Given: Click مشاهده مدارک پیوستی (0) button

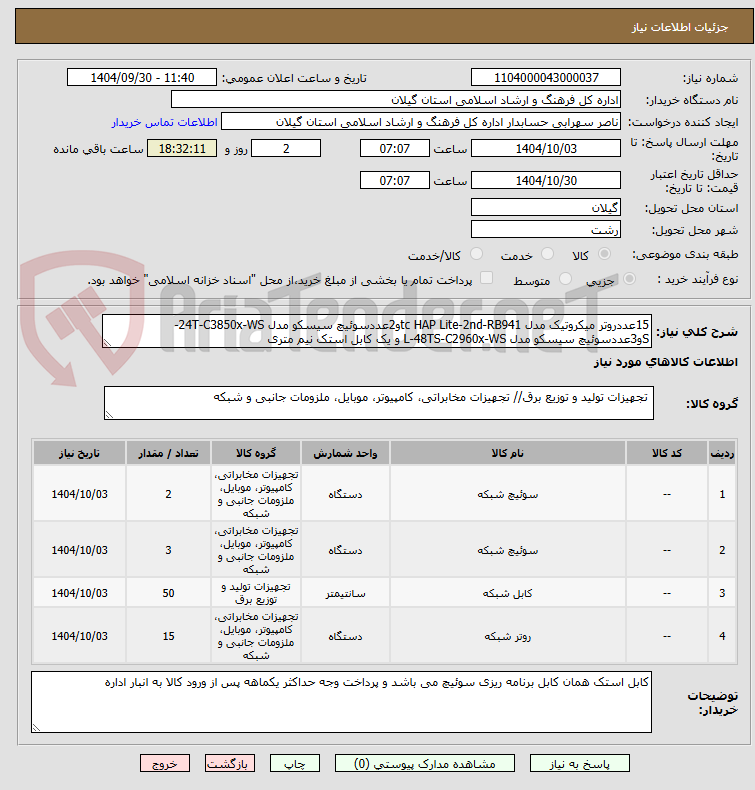Looking at the screenshot, I should (425, 763).
